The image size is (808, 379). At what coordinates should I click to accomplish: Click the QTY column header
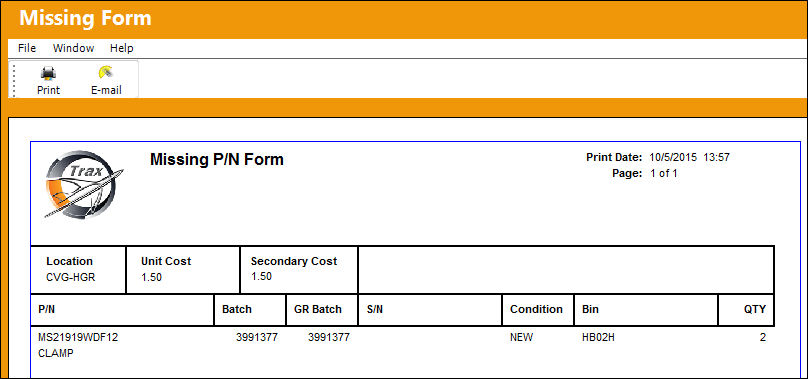click(x=755, y=309)
